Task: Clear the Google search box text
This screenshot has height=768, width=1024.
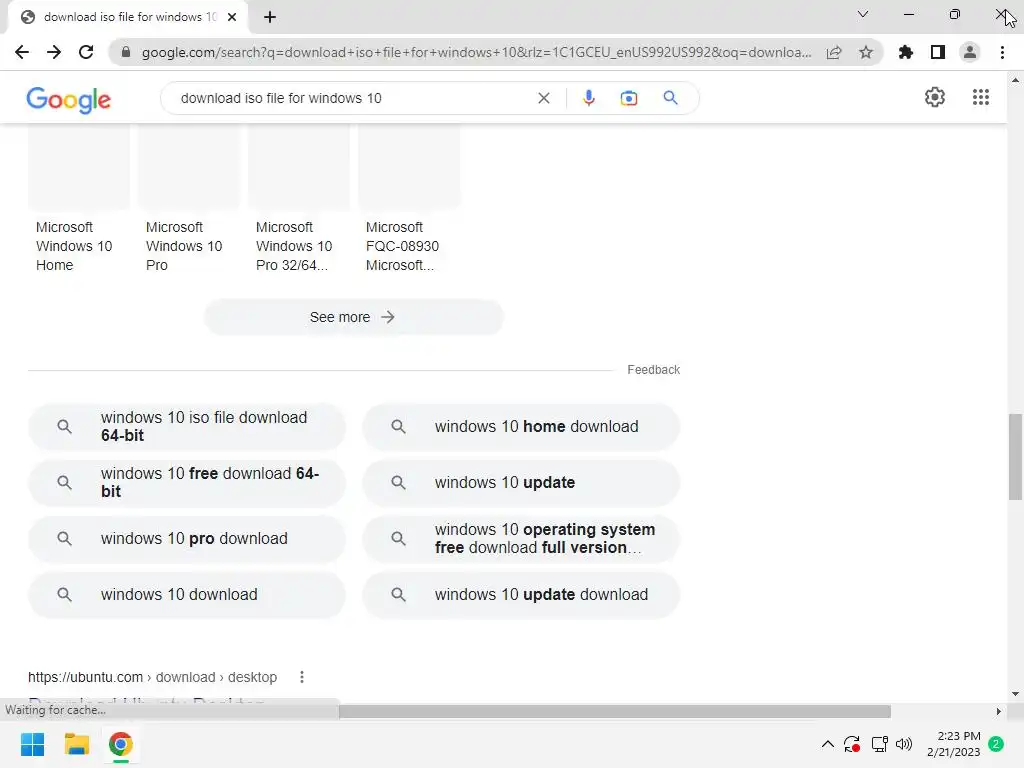Action: (543, 98)
